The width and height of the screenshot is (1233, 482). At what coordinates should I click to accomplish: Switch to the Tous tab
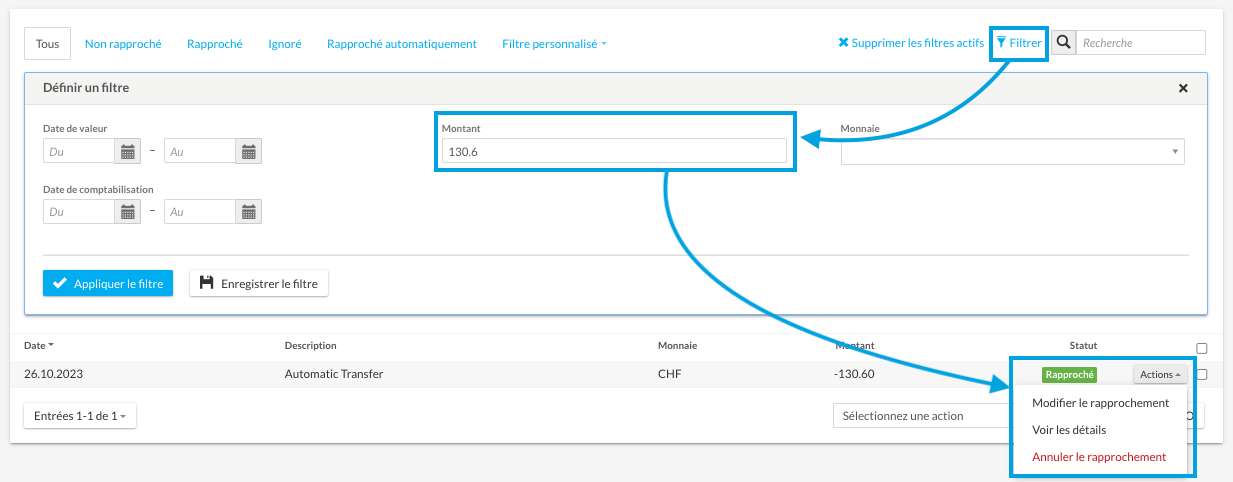[x=47, y=44]
